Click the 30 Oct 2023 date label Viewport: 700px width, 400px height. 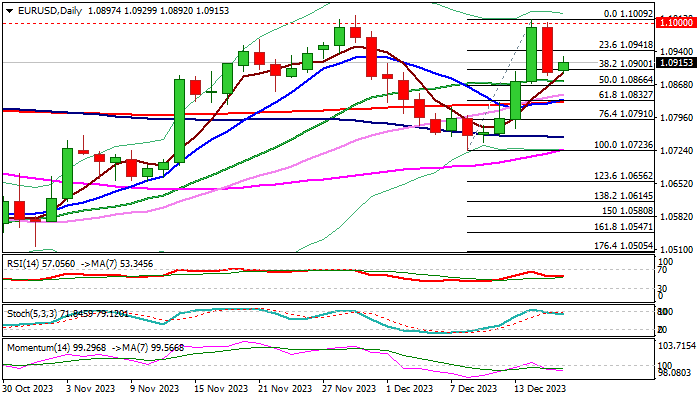(30, 388)
